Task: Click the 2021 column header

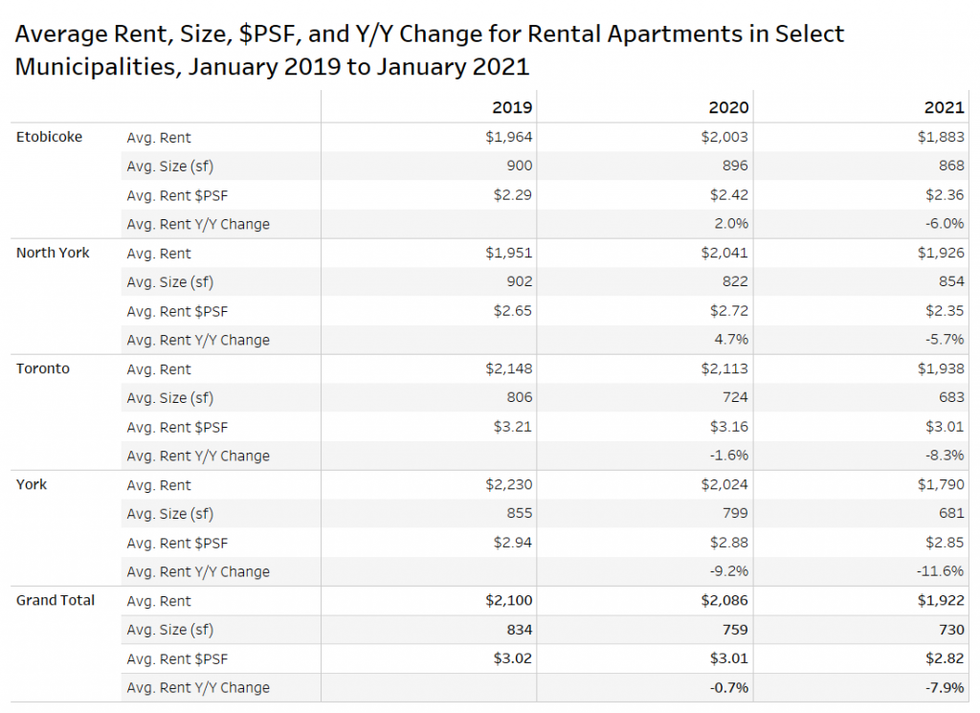Action: [944, 107]
